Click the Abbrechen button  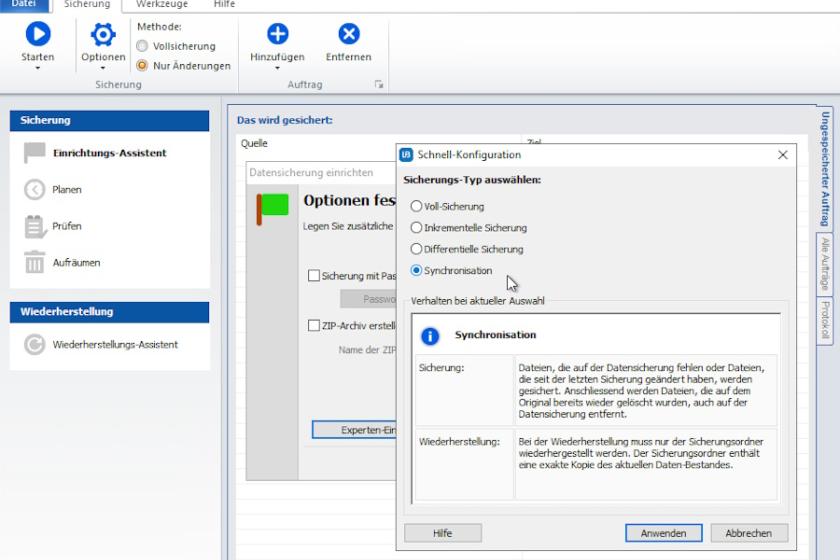(749, 533)
